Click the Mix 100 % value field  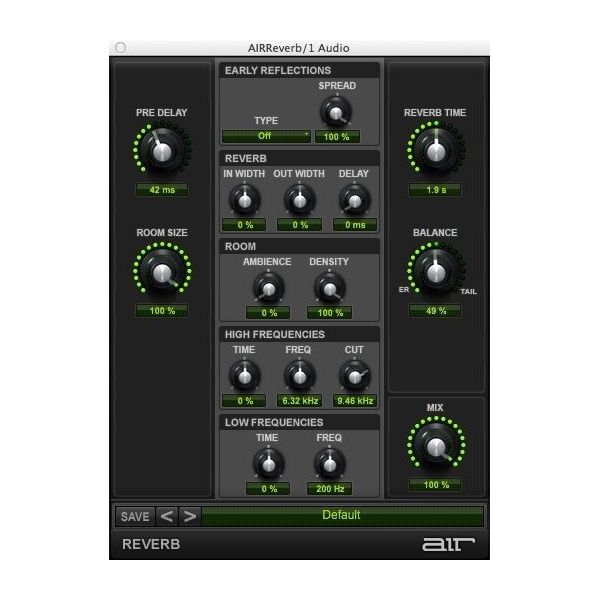pyautogui.click(x=435, y=485)
